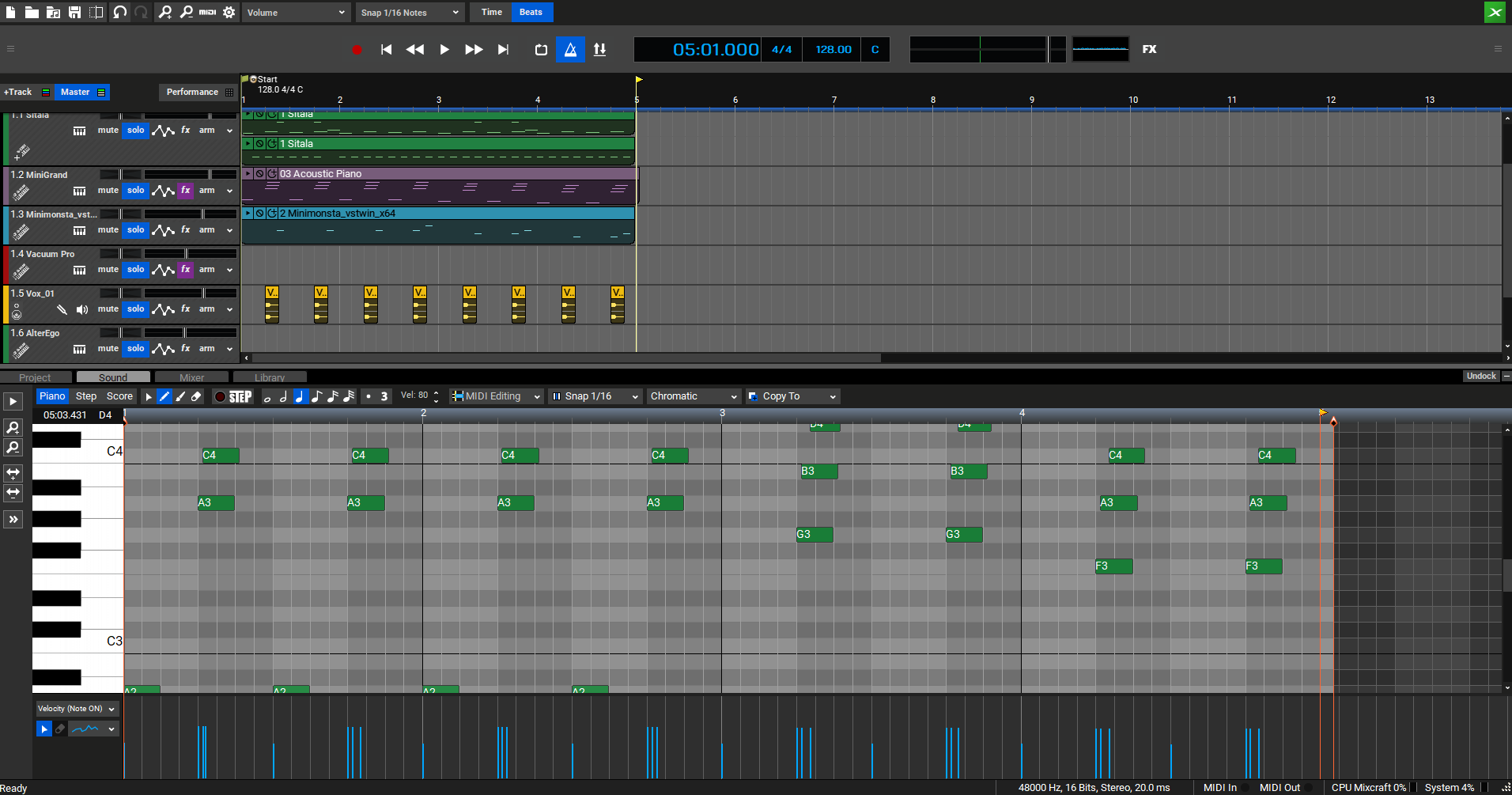Toggle loop mode in the transport

click(541, 50)
